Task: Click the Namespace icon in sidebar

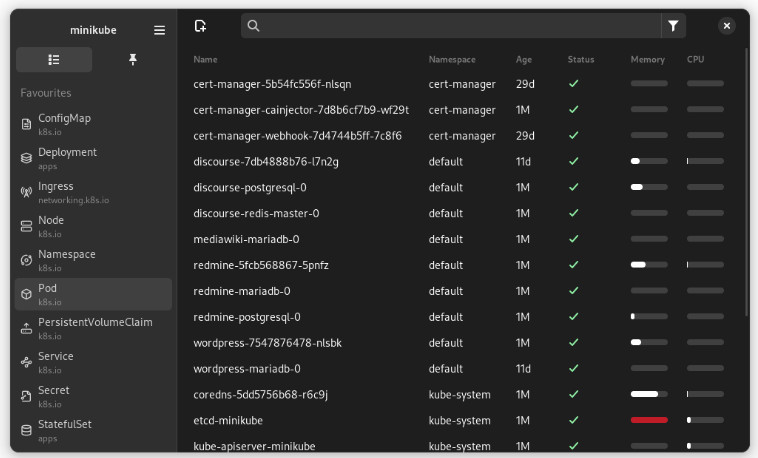Action: pos(27,260)
